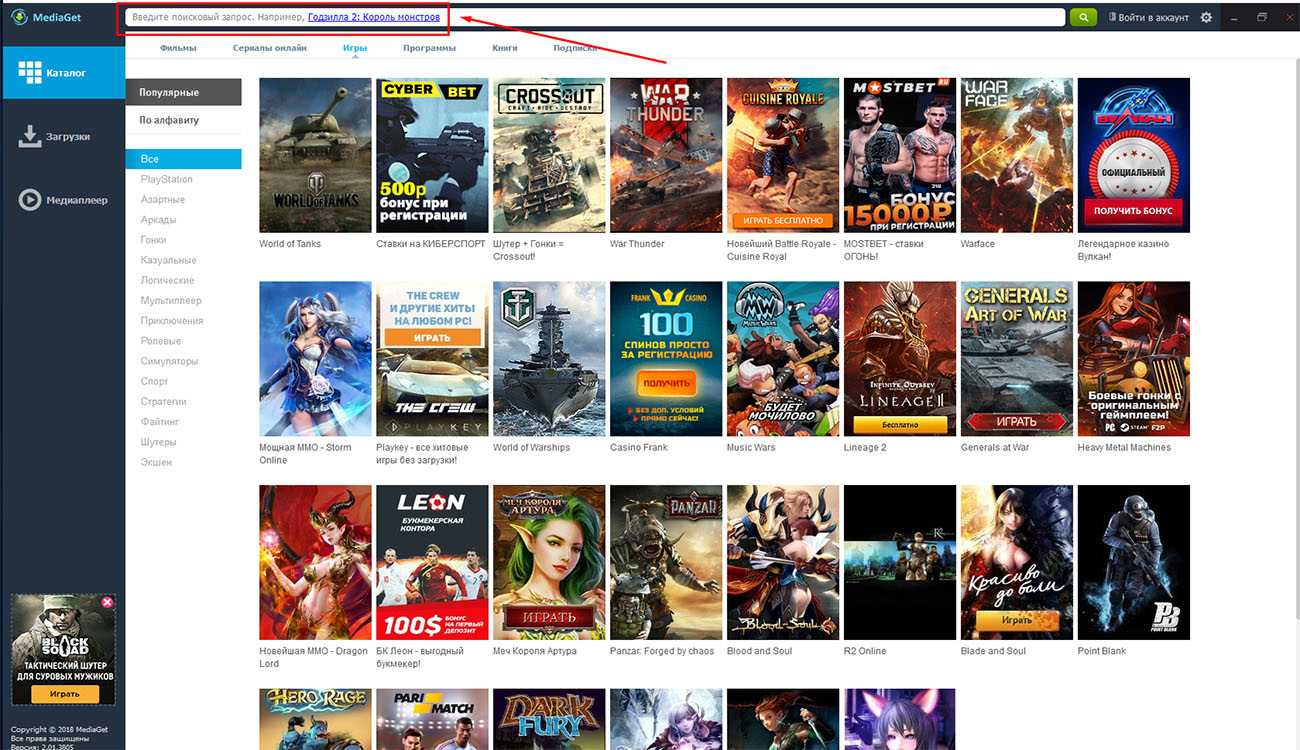Switch to the Сериалы онлайн tab
The width and height of the screenshot is (1300, 750).
click(x=270, y=48)
